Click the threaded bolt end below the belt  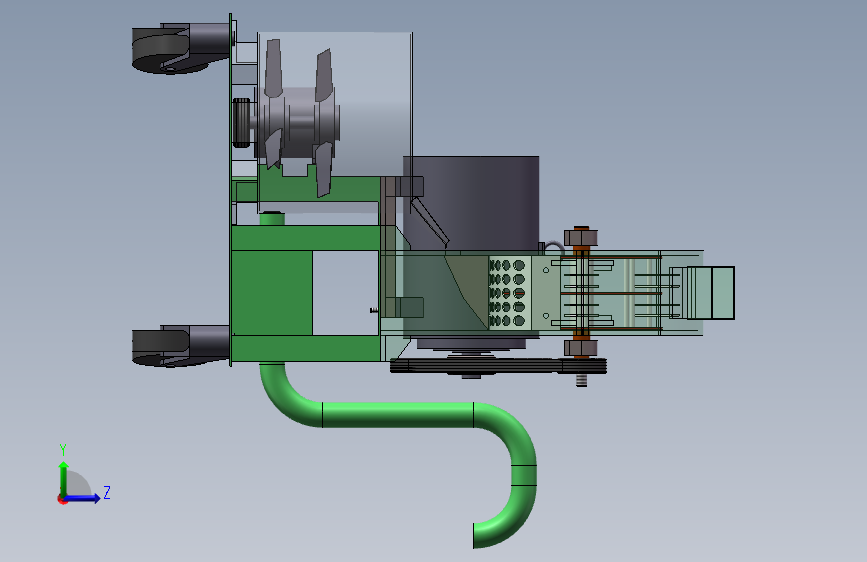(x=581, y=381)
